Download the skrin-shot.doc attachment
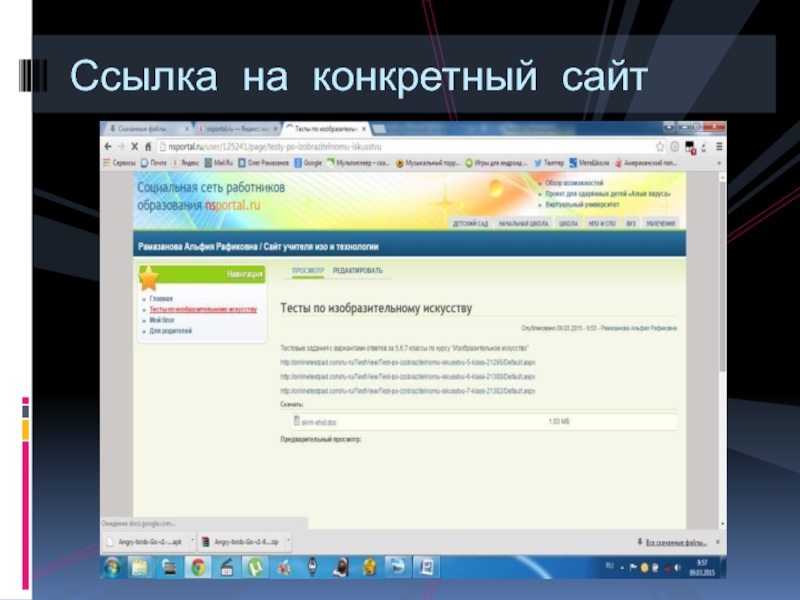Image resolution: width=800 pixels, height=600 pixels. (319, 422)
